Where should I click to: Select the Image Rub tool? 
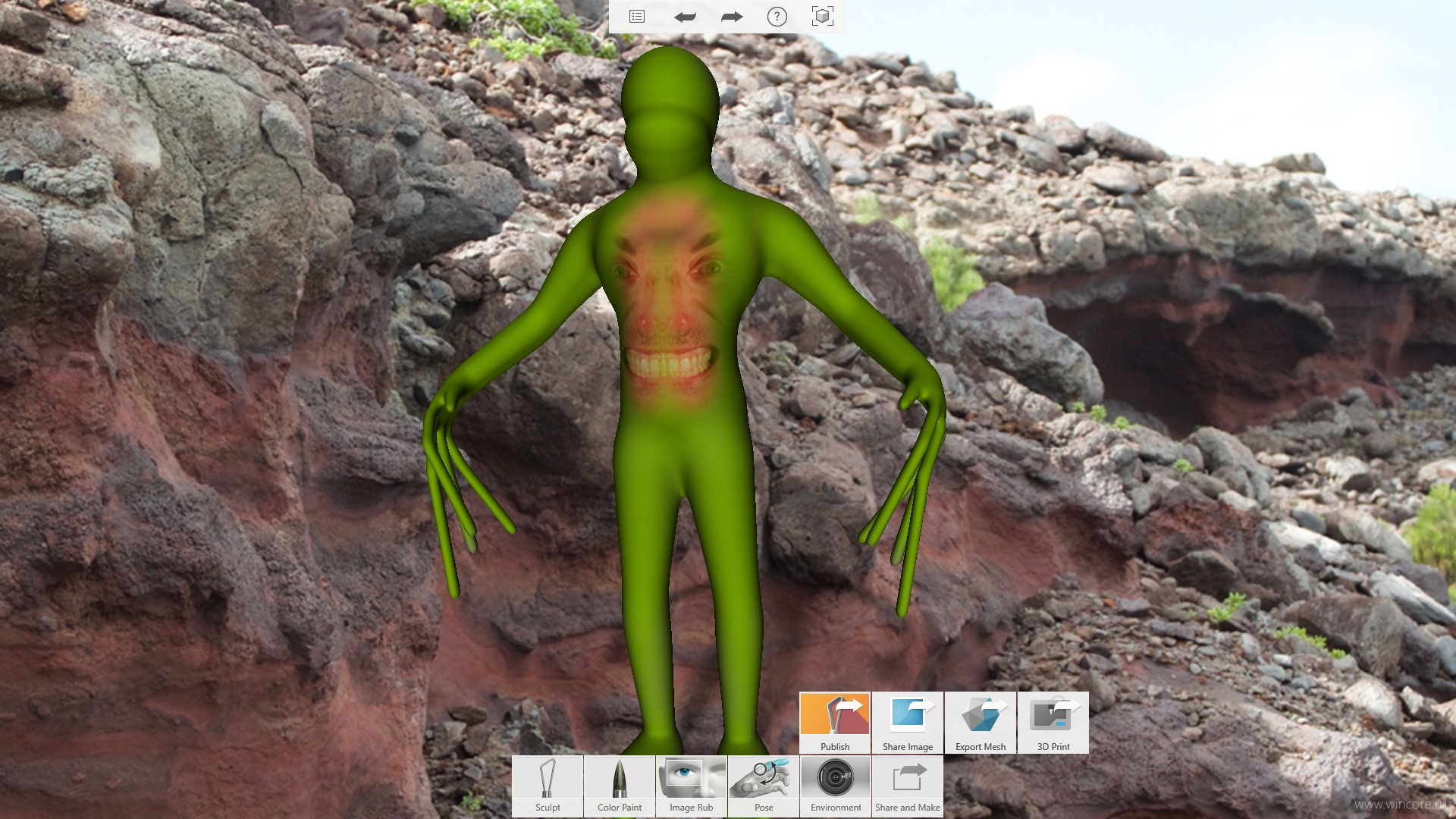pyautogui.click(x=692, y=786)
